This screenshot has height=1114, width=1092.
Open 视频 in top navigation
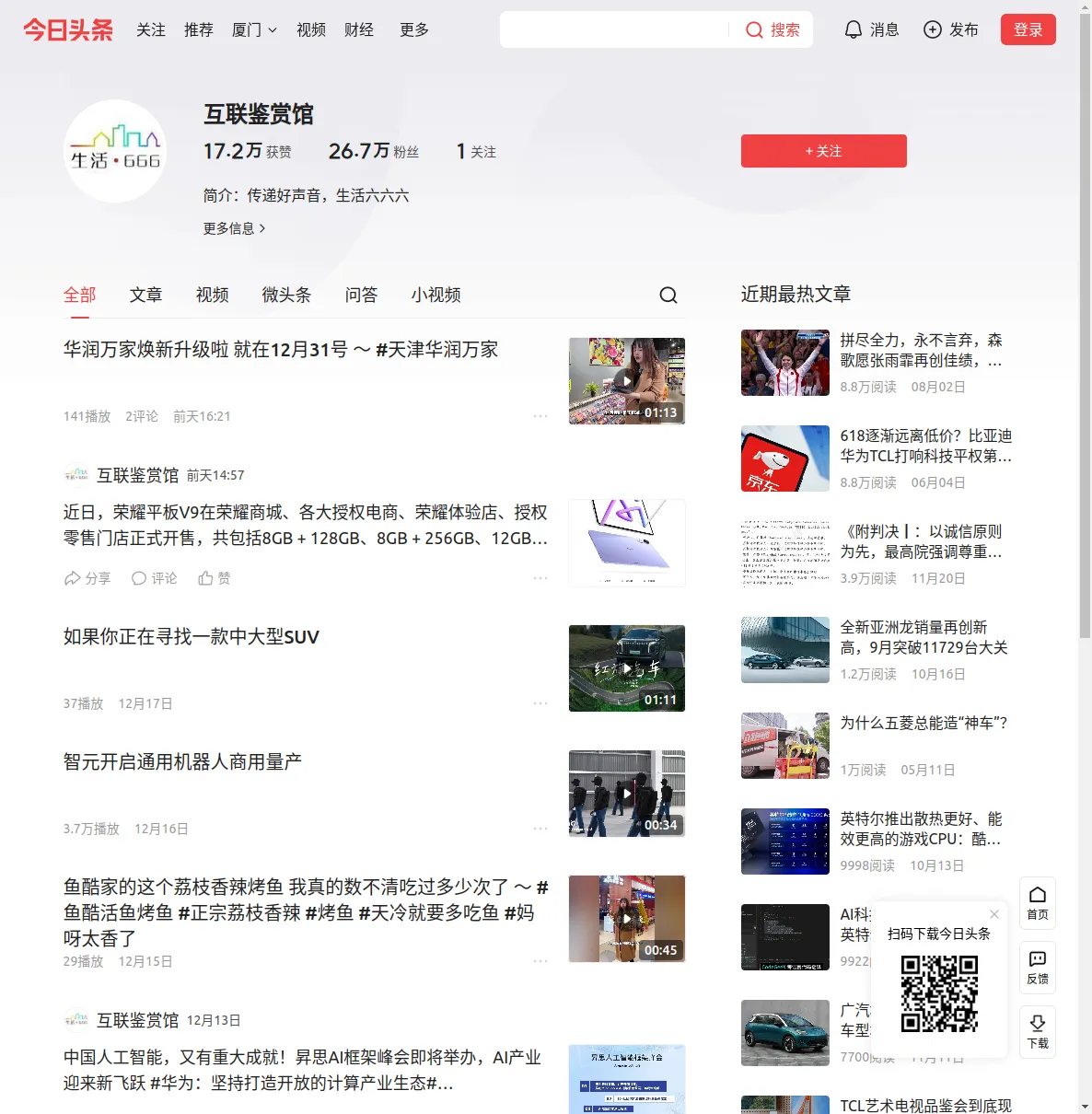[311, 30]
